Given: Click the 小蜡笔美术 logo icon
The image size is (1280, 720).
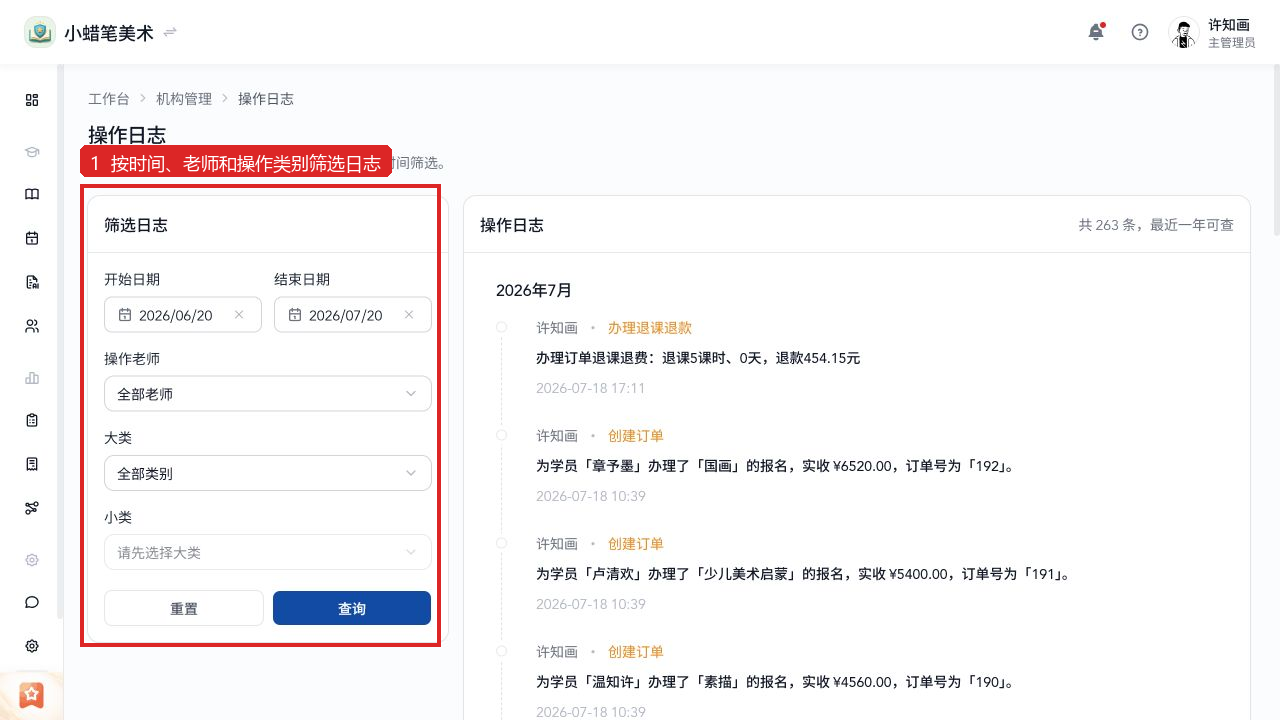Looking at the screenshot, I should [40, 32].
